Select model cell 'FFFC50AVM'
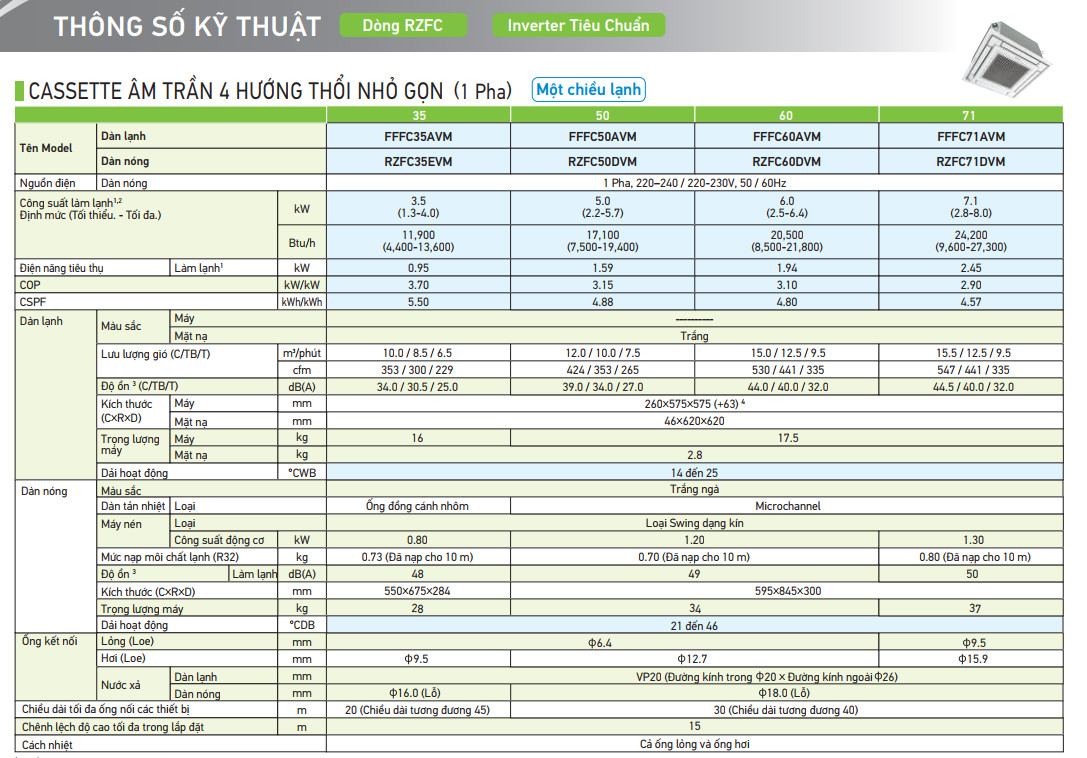This screenshot has width=1087, height=758. tap(602, 137)
